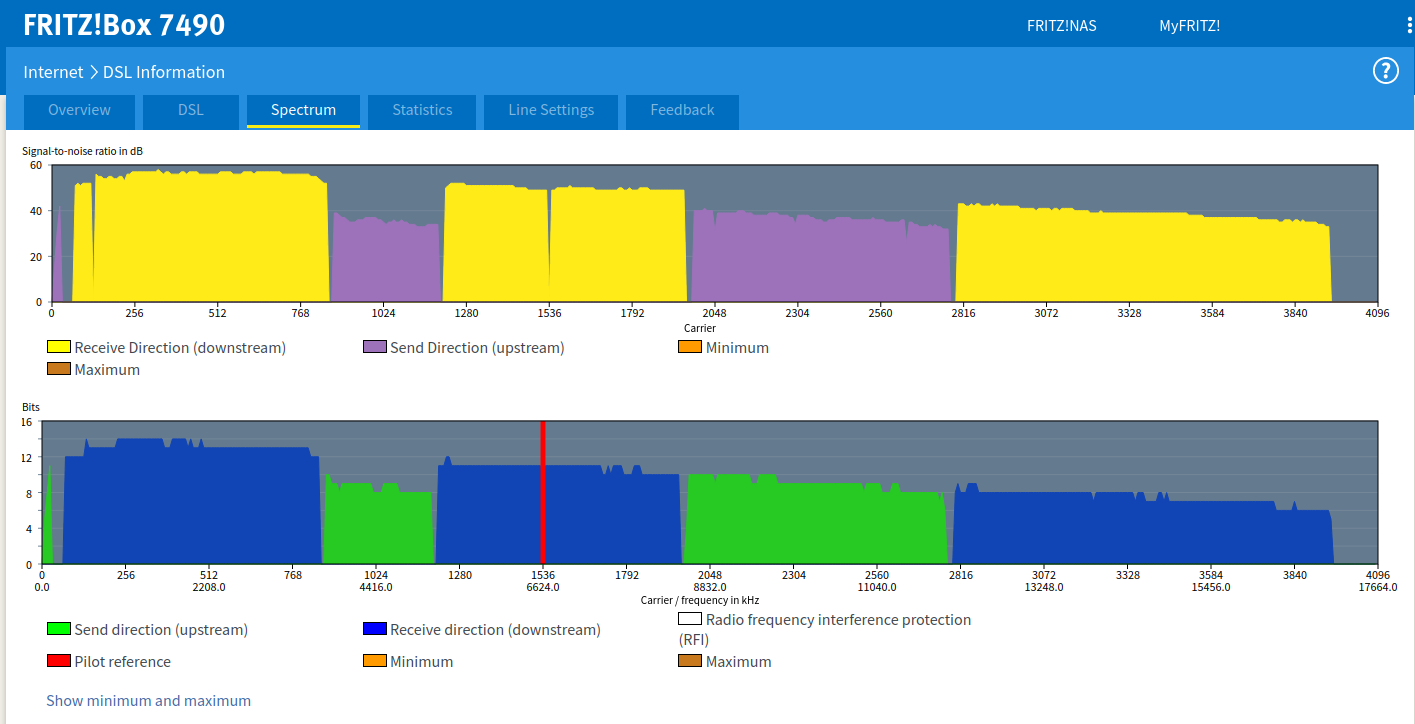Viewport: 1415px width, 724px height.
Task: Go to the Statistics tab
Action: 422,111
